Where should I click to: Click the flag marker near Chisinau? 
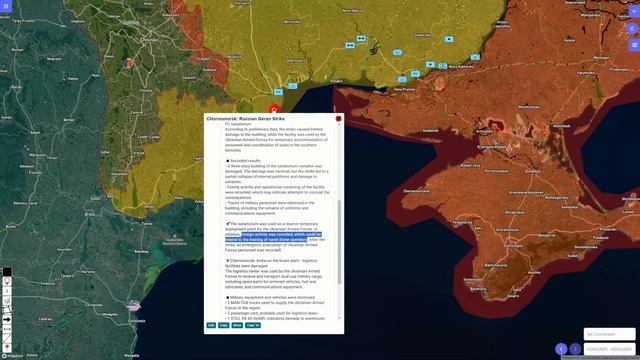point(129,63)
